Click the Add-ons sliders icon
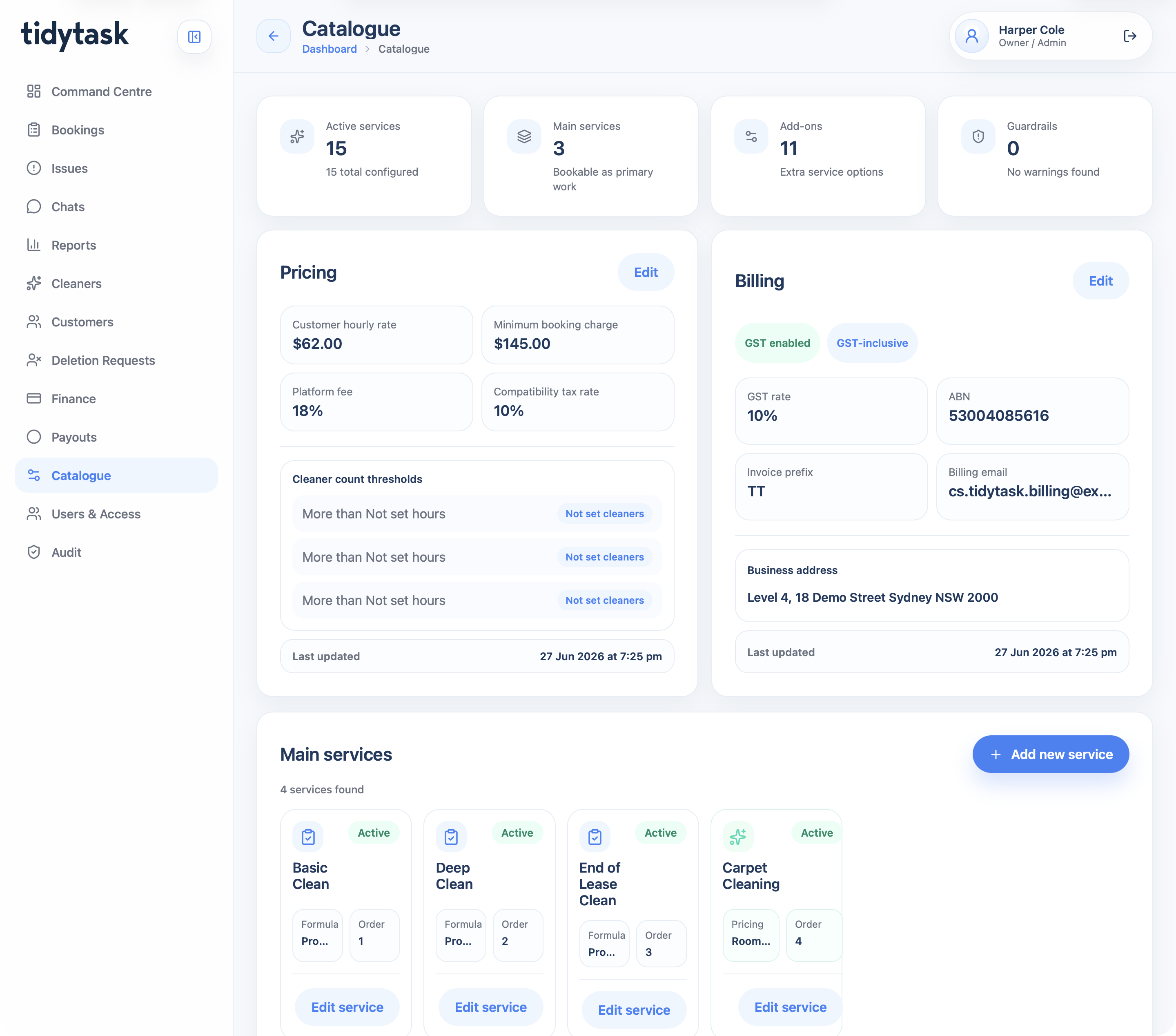Viewport: 1176px width, 1036px height. pyautogui.click(x=751, y=136)
